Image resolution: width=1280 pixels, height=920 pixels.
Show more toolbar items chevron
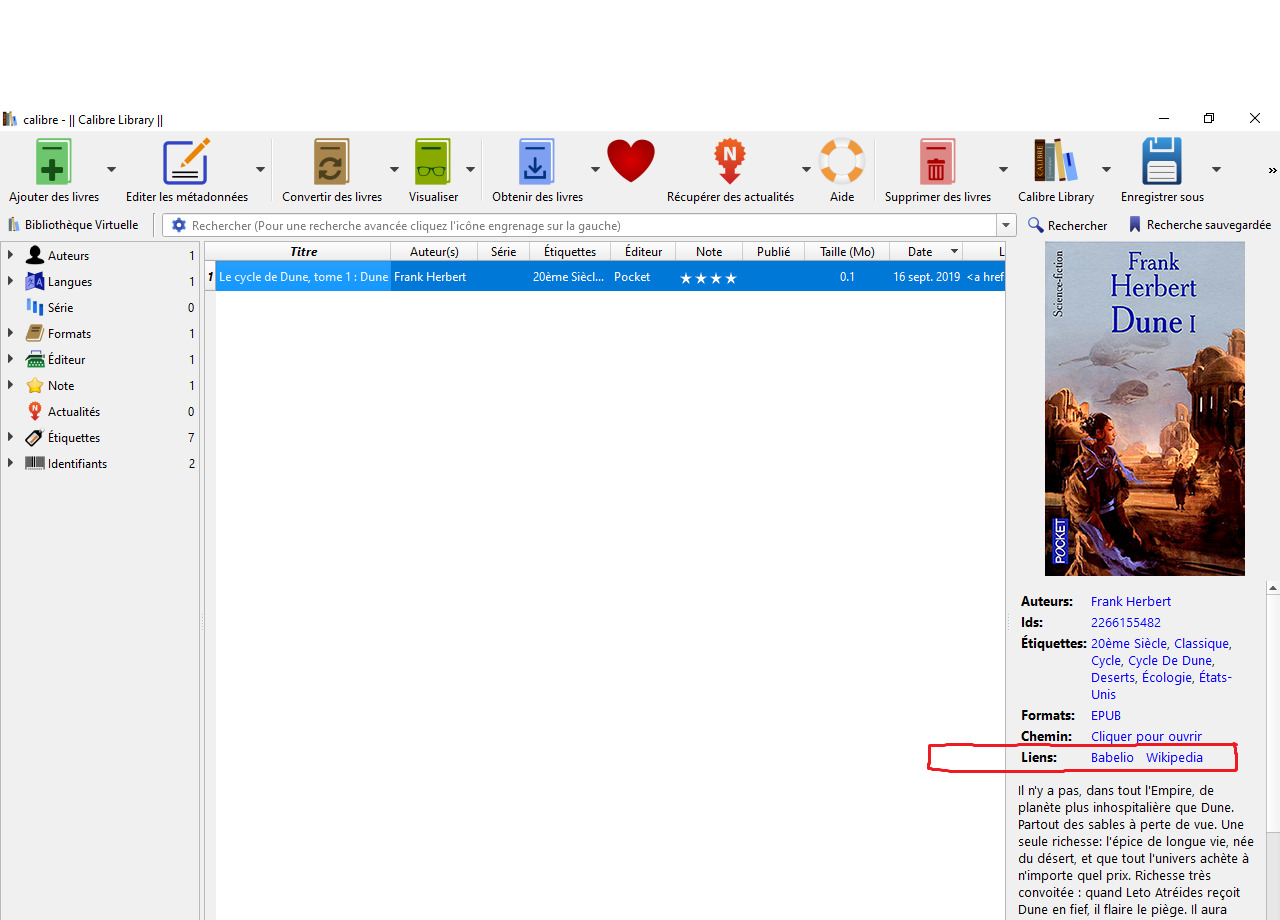pyautogui.click(x=1272, y=169)
